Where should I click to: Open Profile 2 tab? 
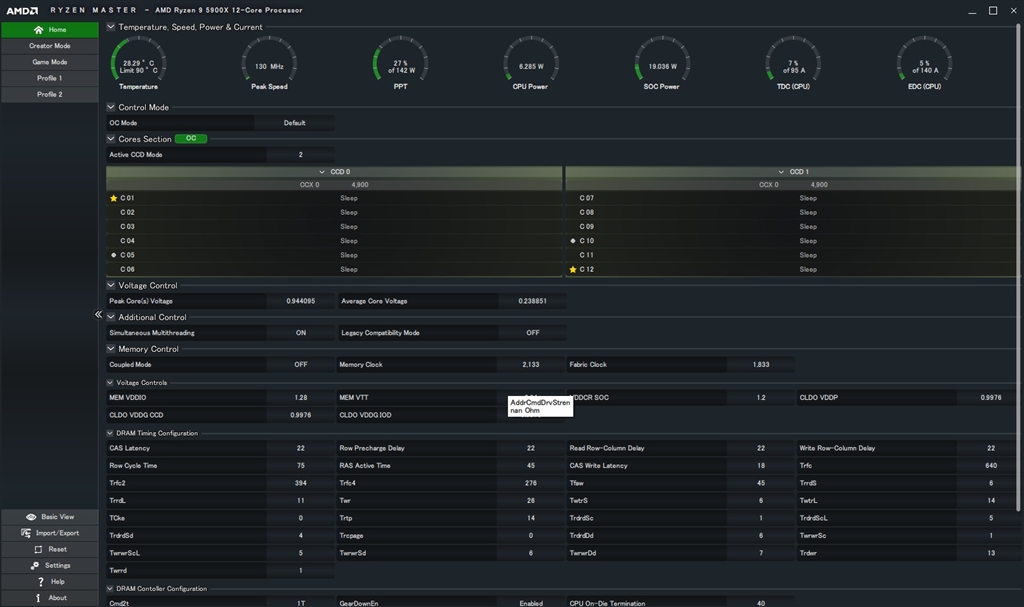tap(49, 94)
